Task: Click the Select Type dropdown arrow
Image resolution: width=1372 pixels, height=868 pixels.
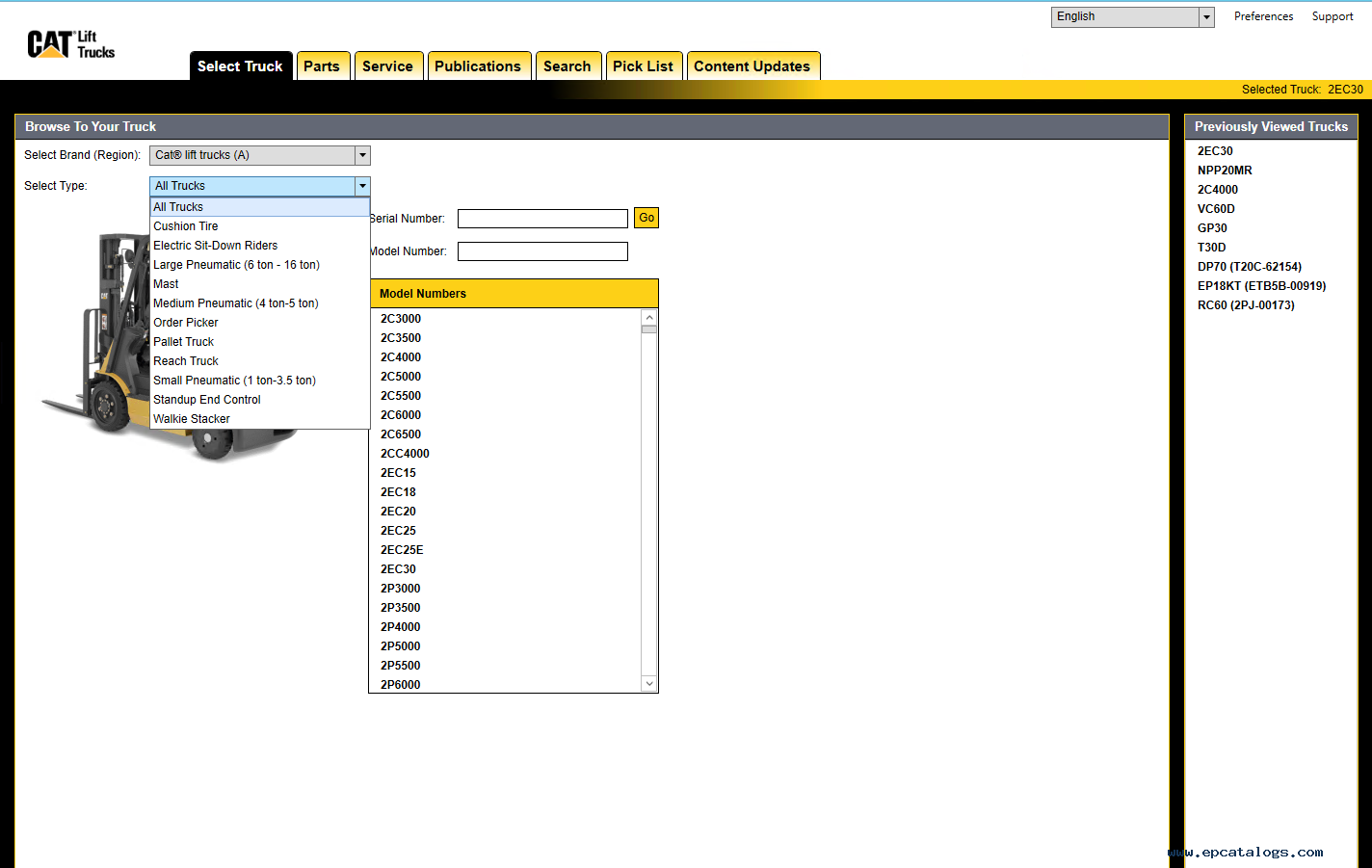Action: pyautogui.click(x=363, y=186)
